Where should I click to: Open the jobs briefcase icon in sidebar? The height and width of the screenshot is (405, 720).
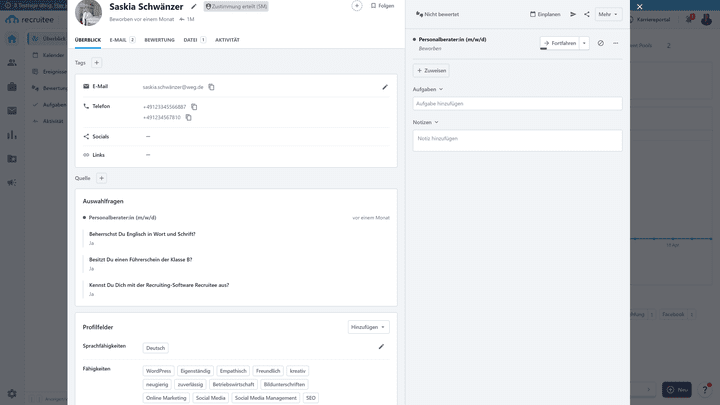tap(12, 87)
